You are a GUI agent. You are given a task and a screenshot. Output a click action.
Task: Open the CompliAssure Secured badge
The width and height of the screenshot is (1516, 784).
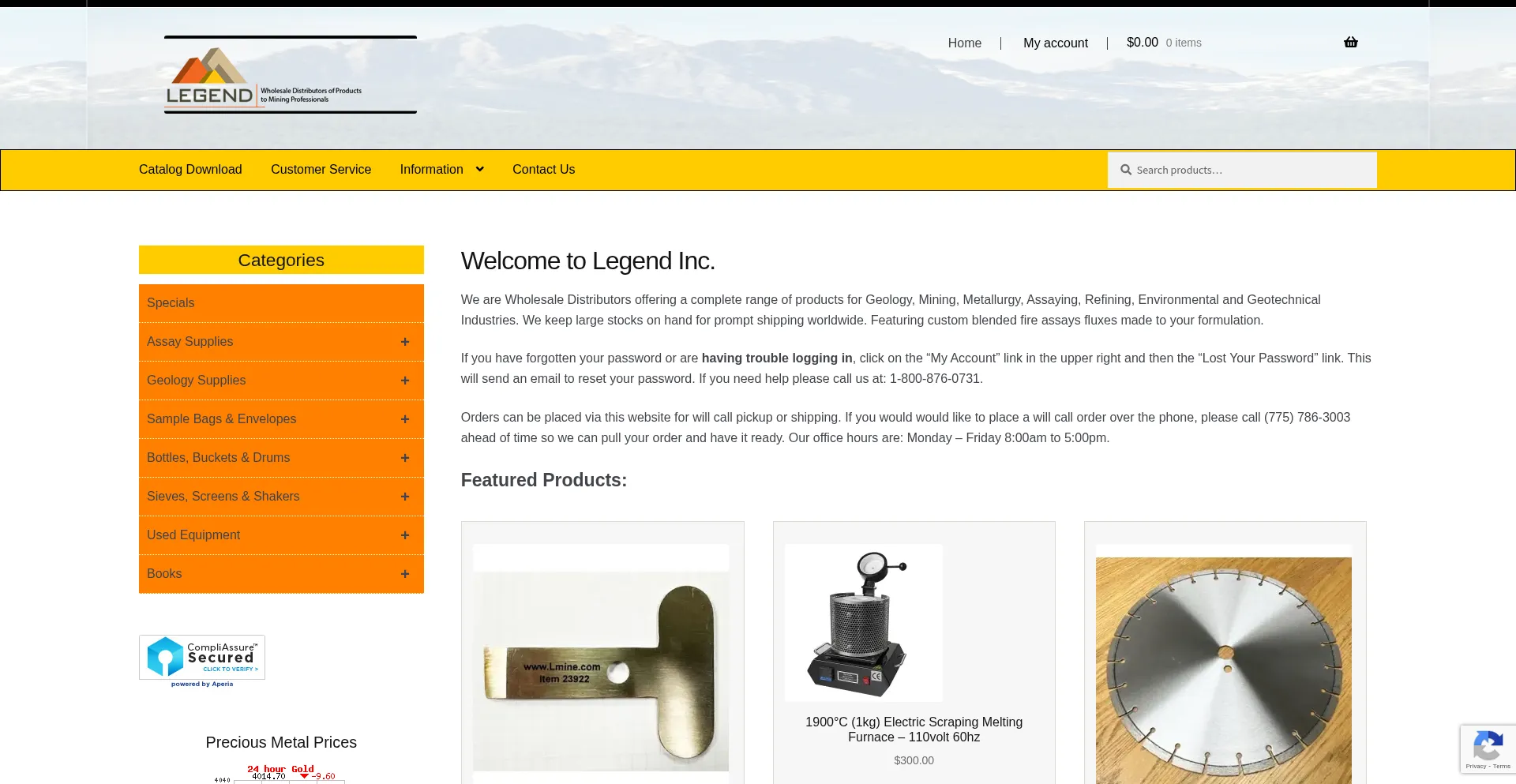[x=202, y=661]
